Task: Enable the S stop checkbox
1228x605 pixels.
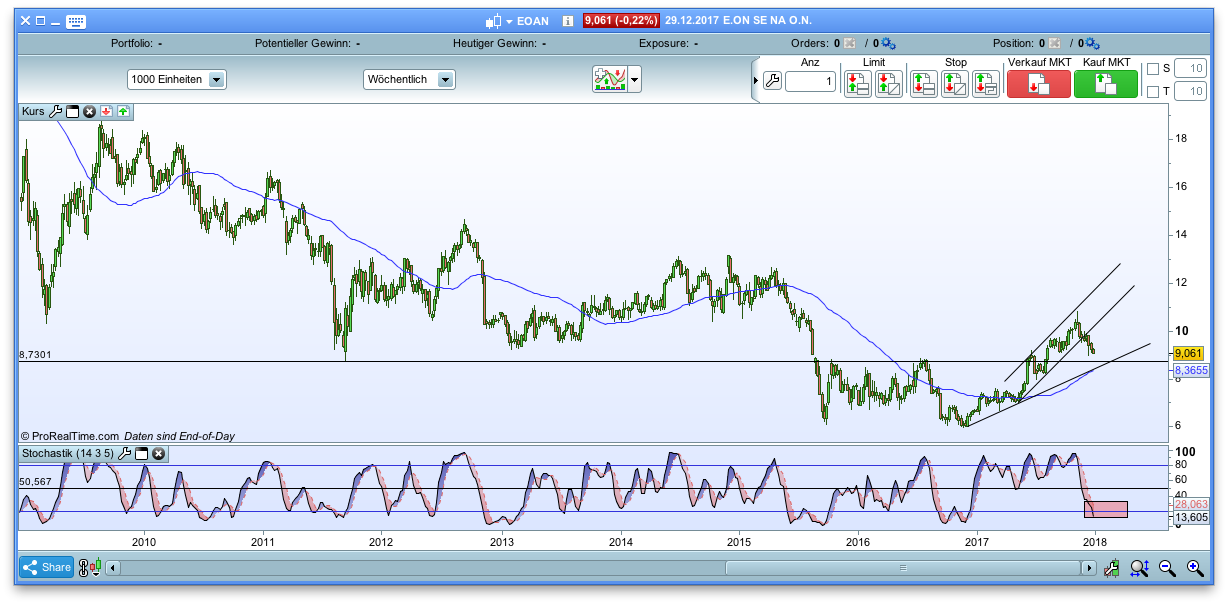Action: (x=1153, y=69)
